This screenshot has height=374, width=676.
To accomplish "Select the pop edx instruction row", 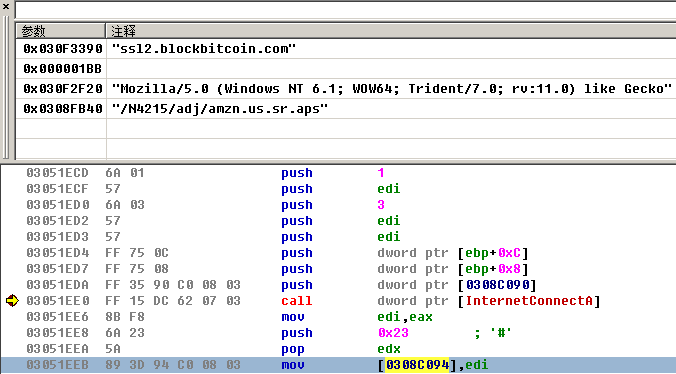I will 338,349.
